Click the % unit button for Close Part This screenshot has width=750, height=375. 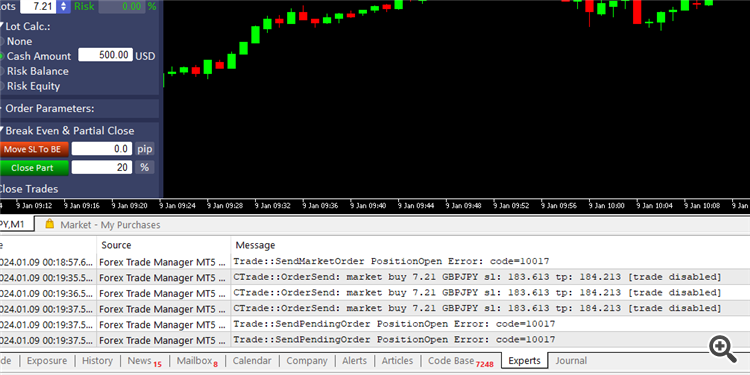pyautogui.click(x=144, y=167)
